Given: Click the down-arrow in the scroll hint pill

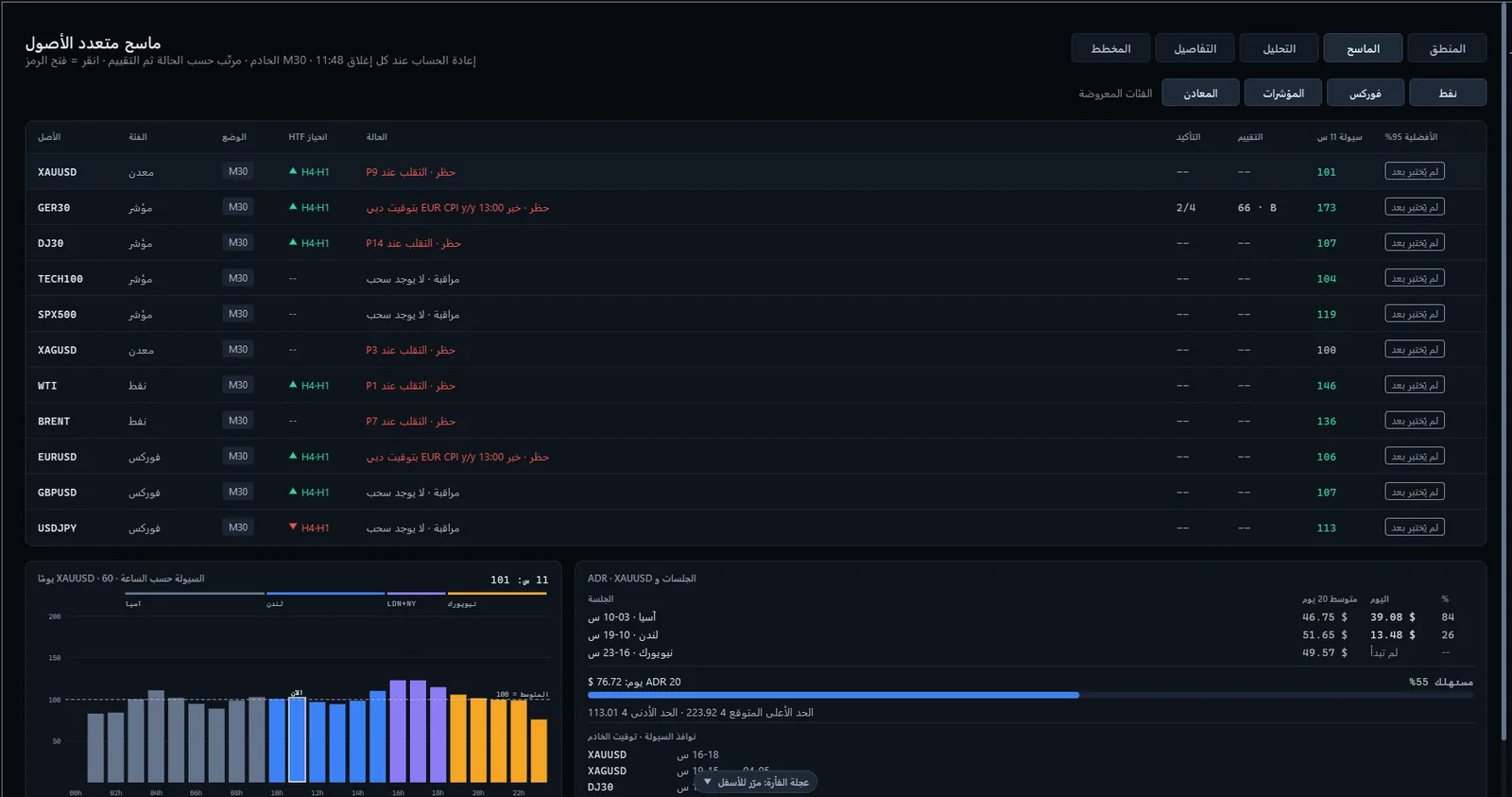Looking at the screenshot, I should point(707,782).
